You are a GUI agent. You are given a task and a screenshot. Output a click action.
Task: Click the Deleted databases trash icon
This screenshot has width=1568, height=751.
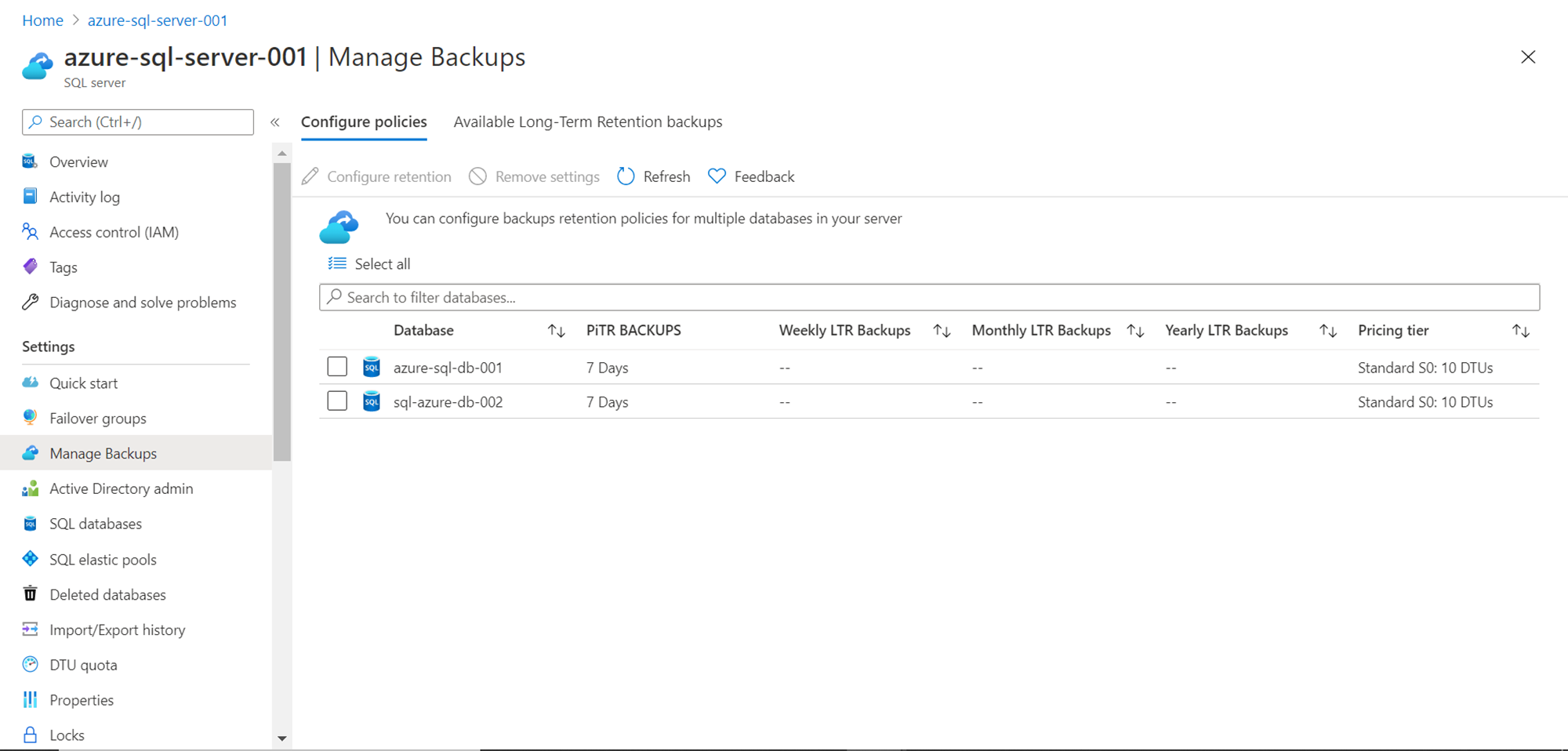click(x=30, y=594)
